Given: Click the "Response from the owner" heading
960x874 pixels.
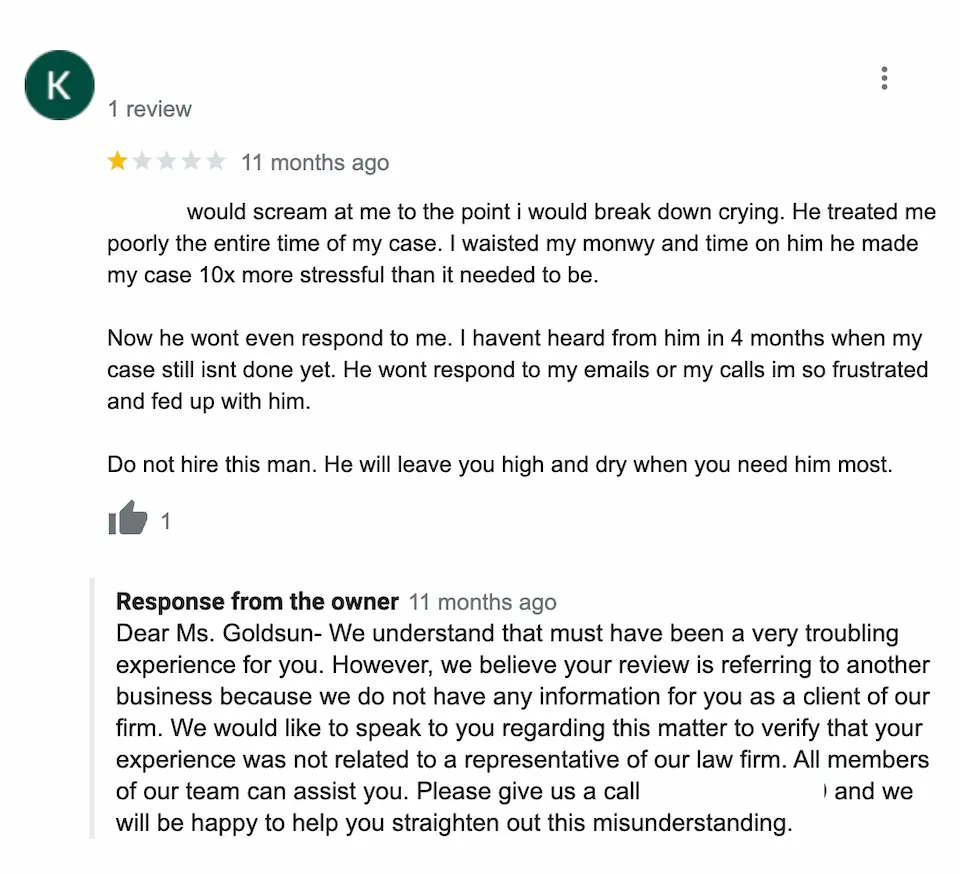Looking at the screenshot, I should (257, 601).
